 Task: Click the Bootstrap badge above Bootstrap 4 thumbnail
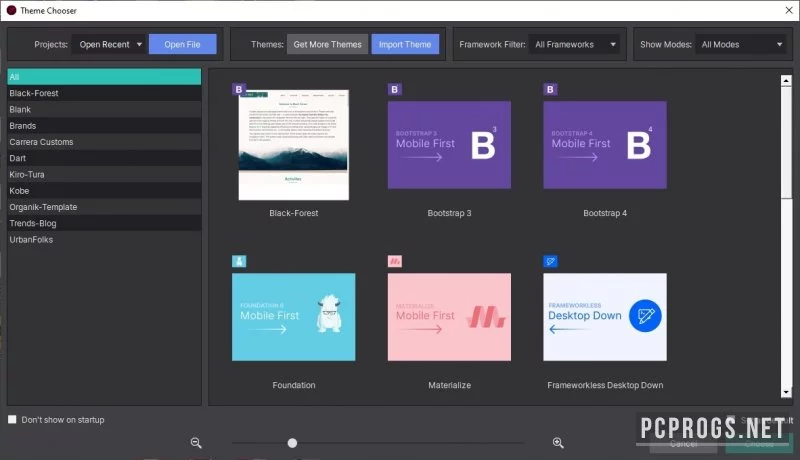pyautogui.click(x=550, y=89)
